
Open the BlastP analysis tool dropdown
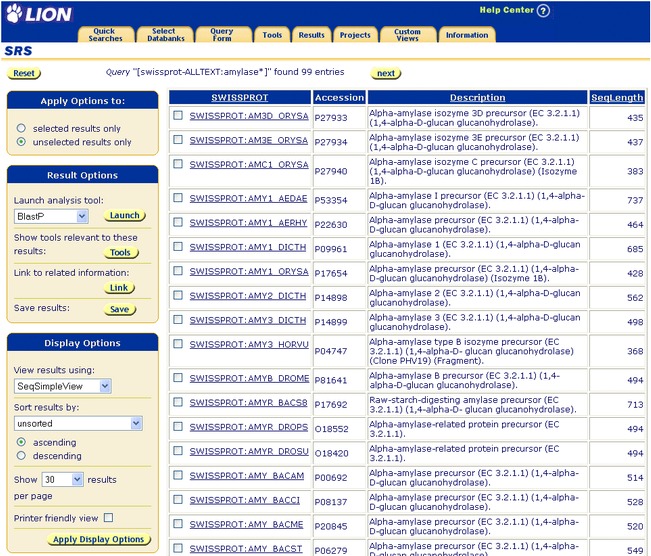coord(51,216)
